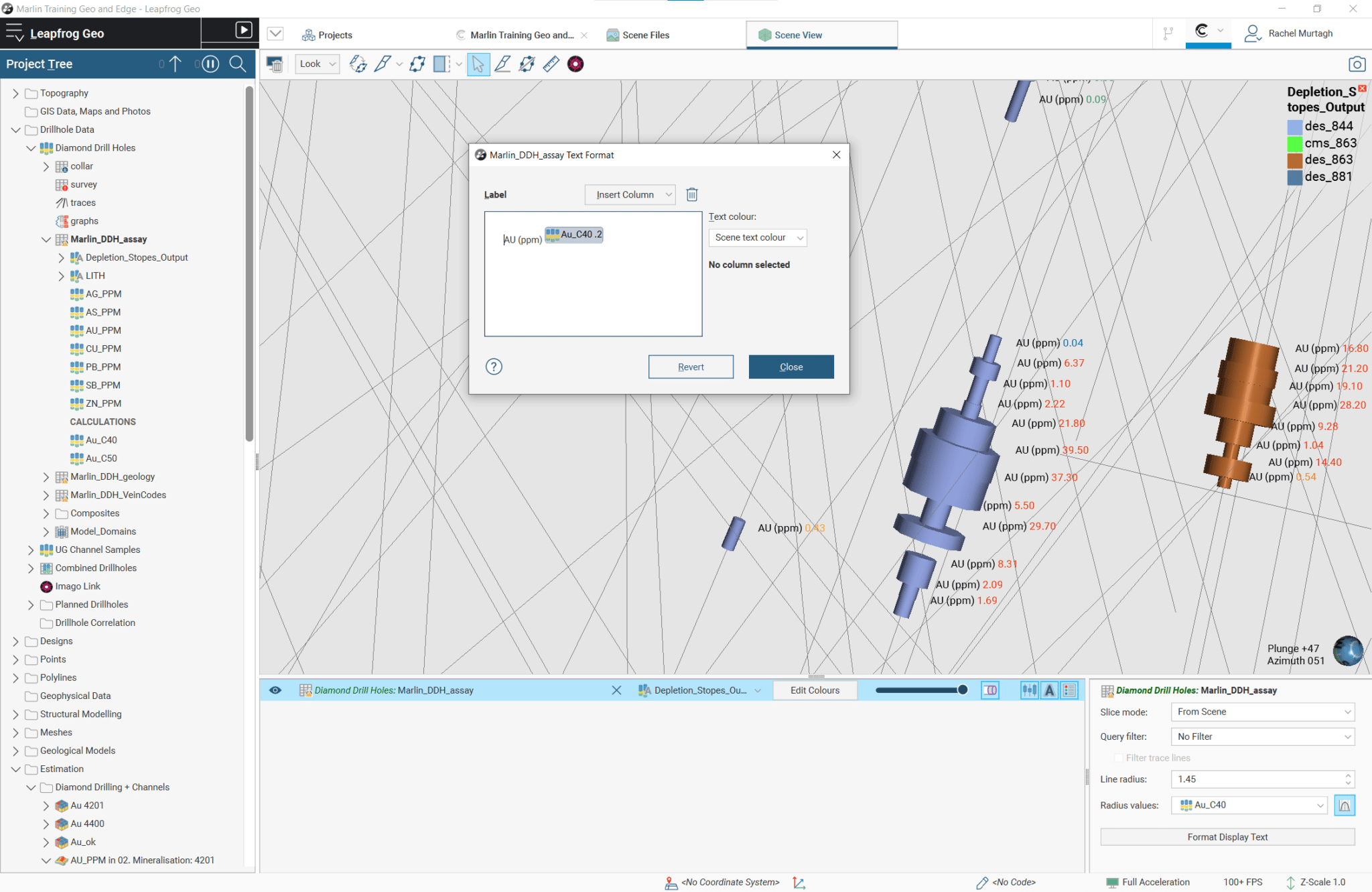Click the Line radius input field
The width and height of the screenshot is (1372, 892).
1263,779
